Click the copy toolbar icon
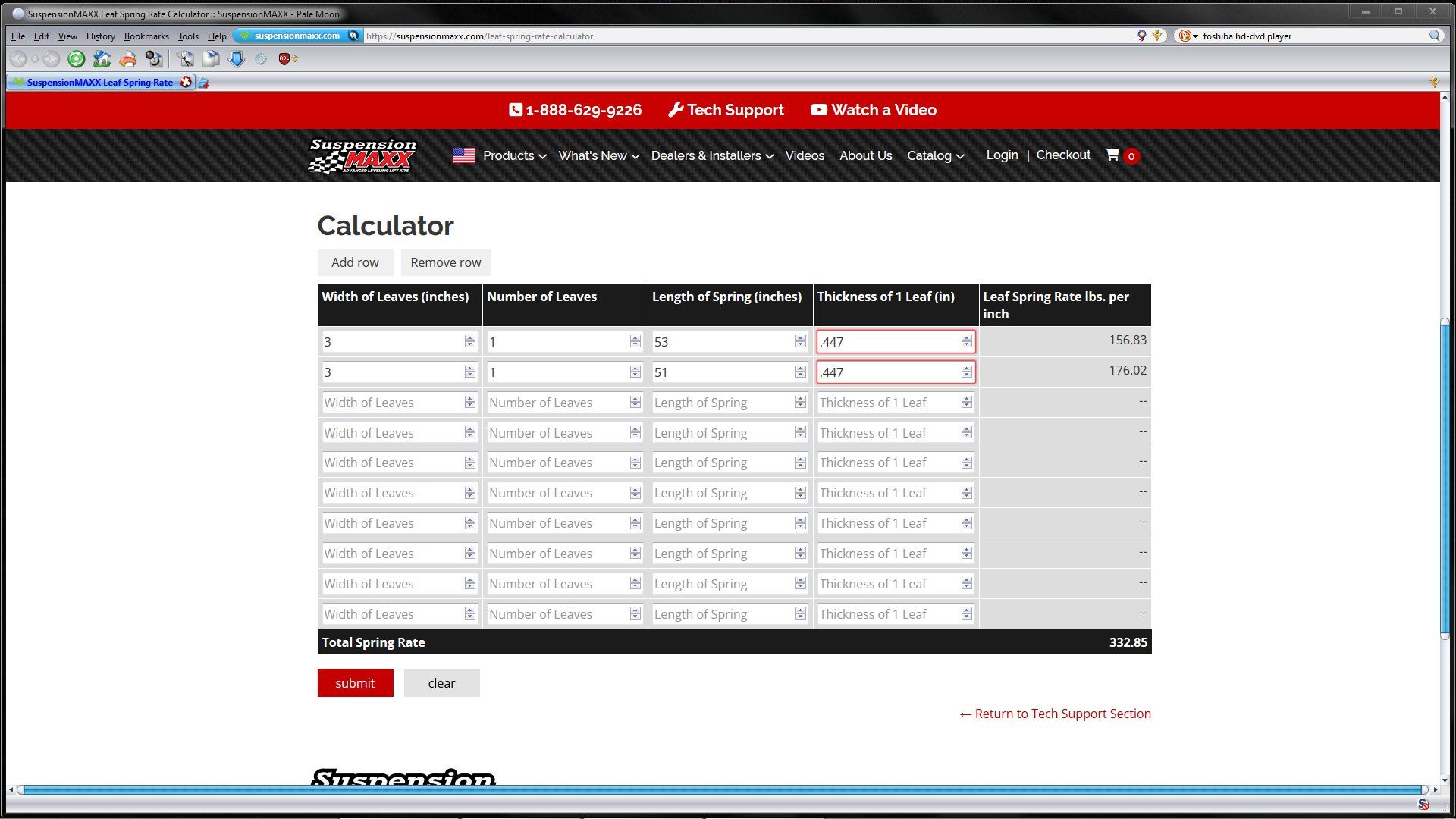The height and width of the screenshot is (819, 1456). click(211, 59)
